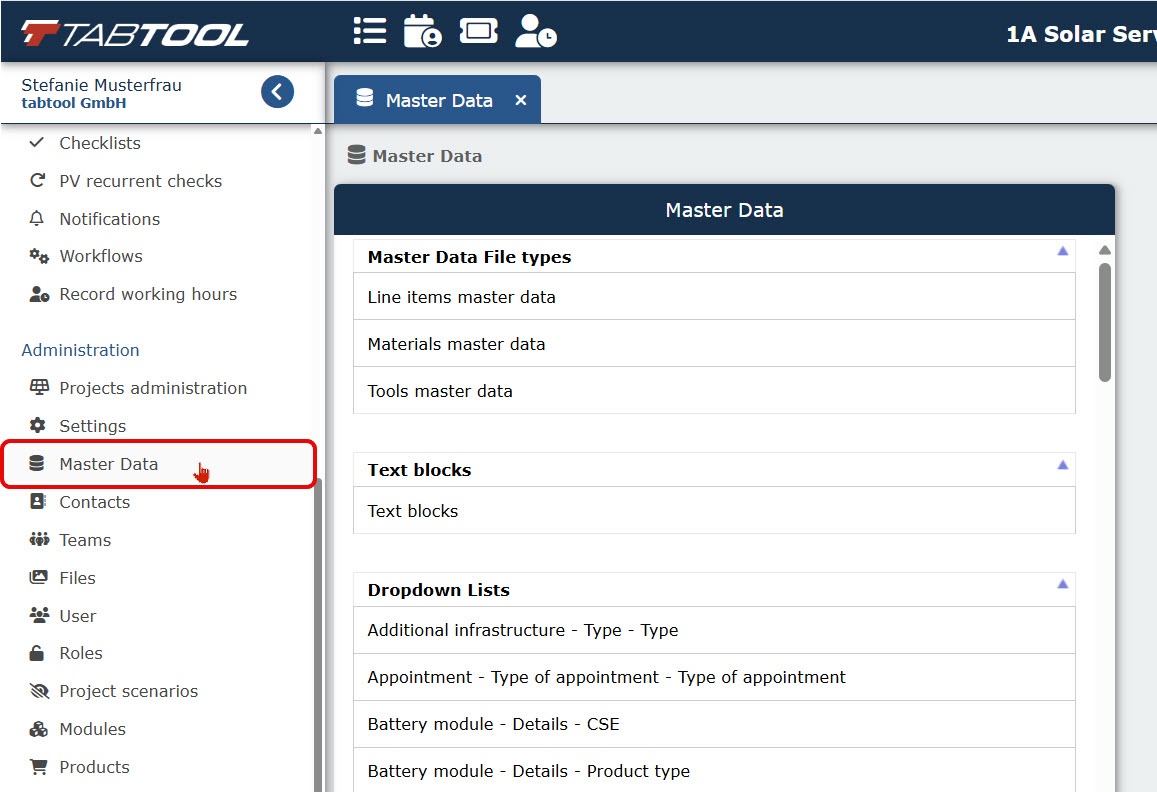The width and height of the screenshot is (1157, 792).
Task: Switch to the Master Data tab
Action: [437, 100]
